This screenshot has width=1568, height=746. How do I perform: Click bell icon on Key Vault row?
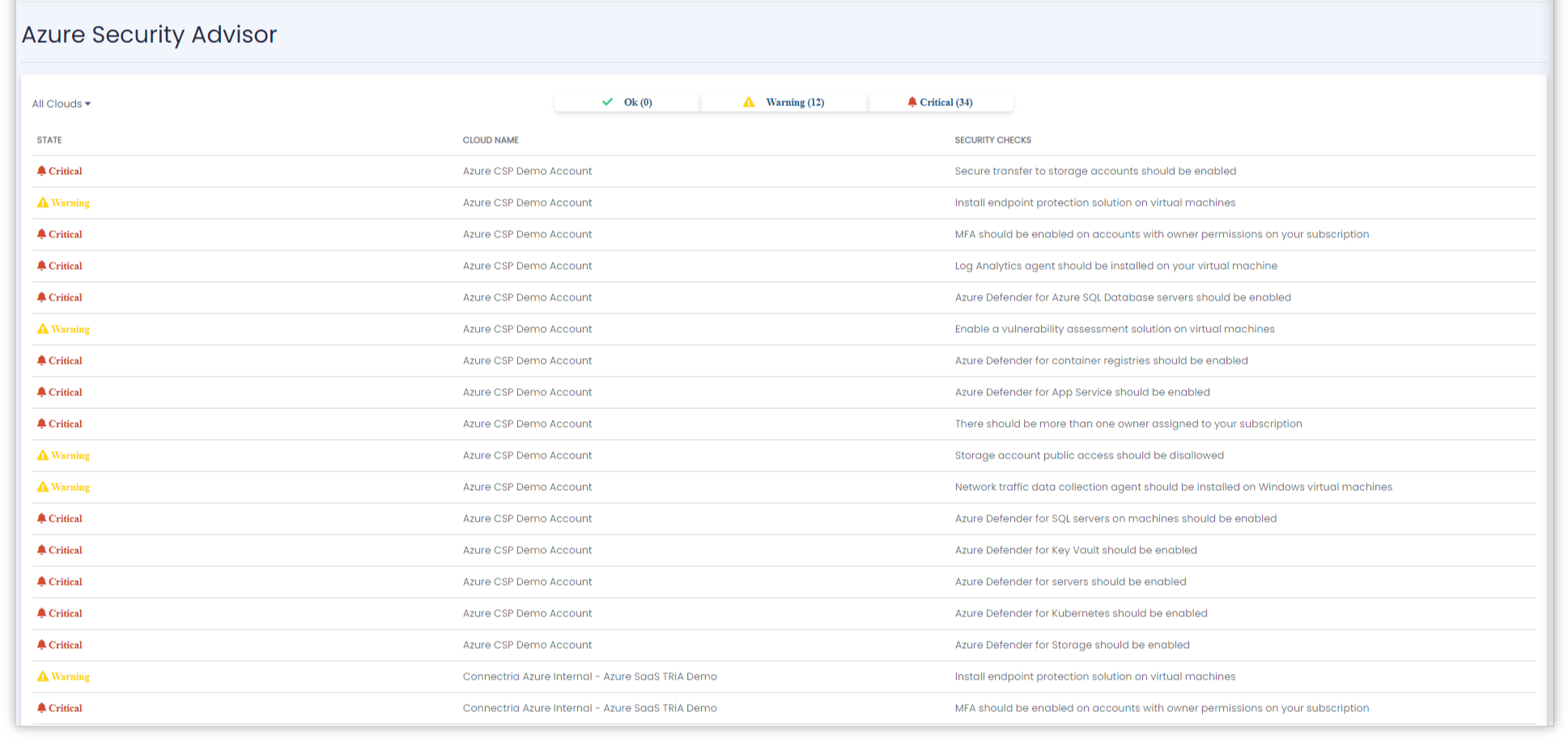pyautogui.click(x=41, y=550)
